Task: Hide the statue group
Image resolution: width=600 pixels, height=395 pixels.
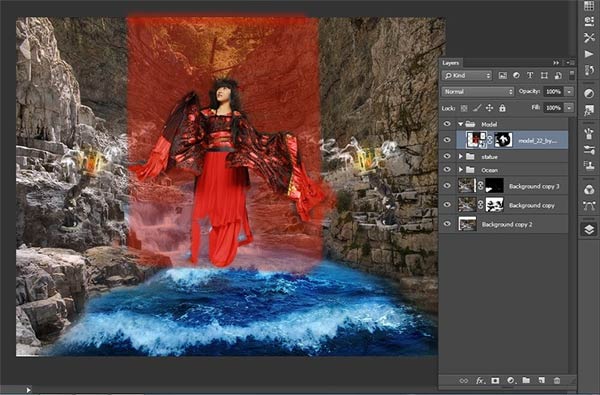Action: point(447,157)
